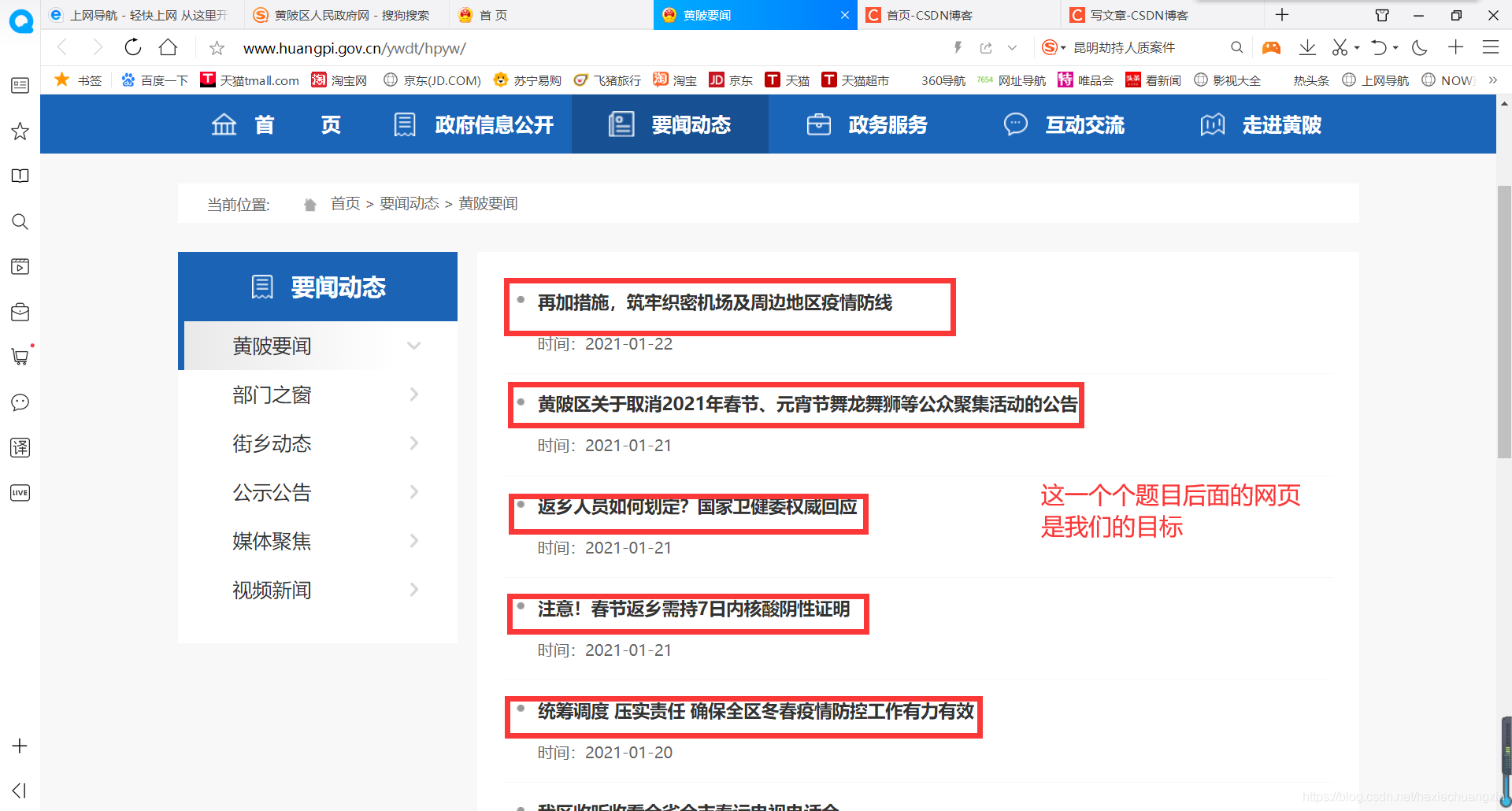Image resolution: width=1512 pixels, height=811 pixels.
Task: Click the undo closed tab icon
Action: tap(1378, 47)
